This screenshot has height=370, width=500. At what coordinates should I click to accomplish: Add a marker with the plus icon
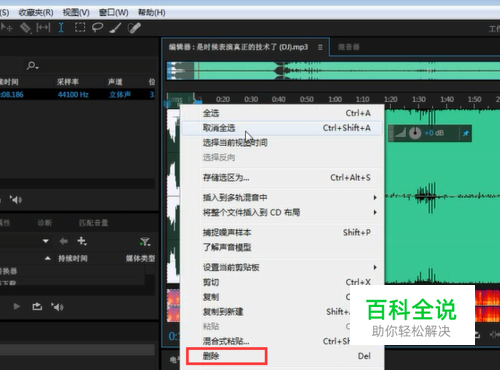point(82,241)
